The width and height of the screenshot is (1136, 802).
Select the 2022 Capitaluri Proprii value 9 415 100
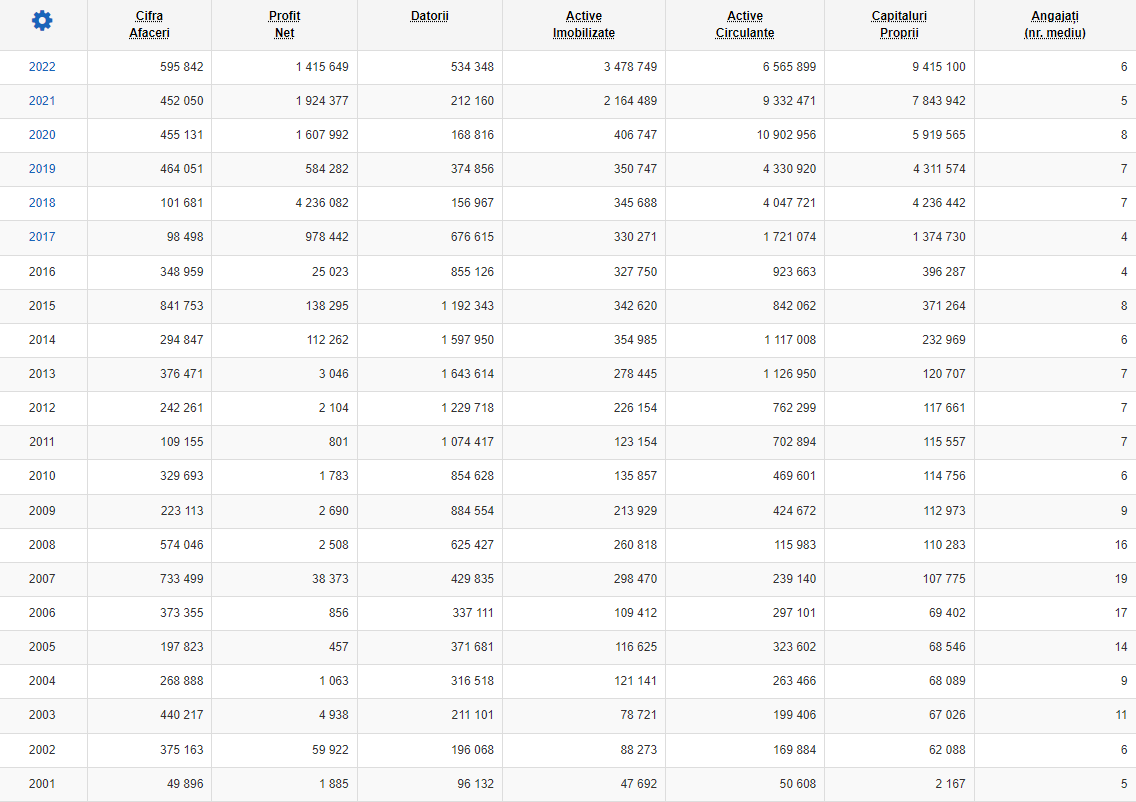(939, 67)
